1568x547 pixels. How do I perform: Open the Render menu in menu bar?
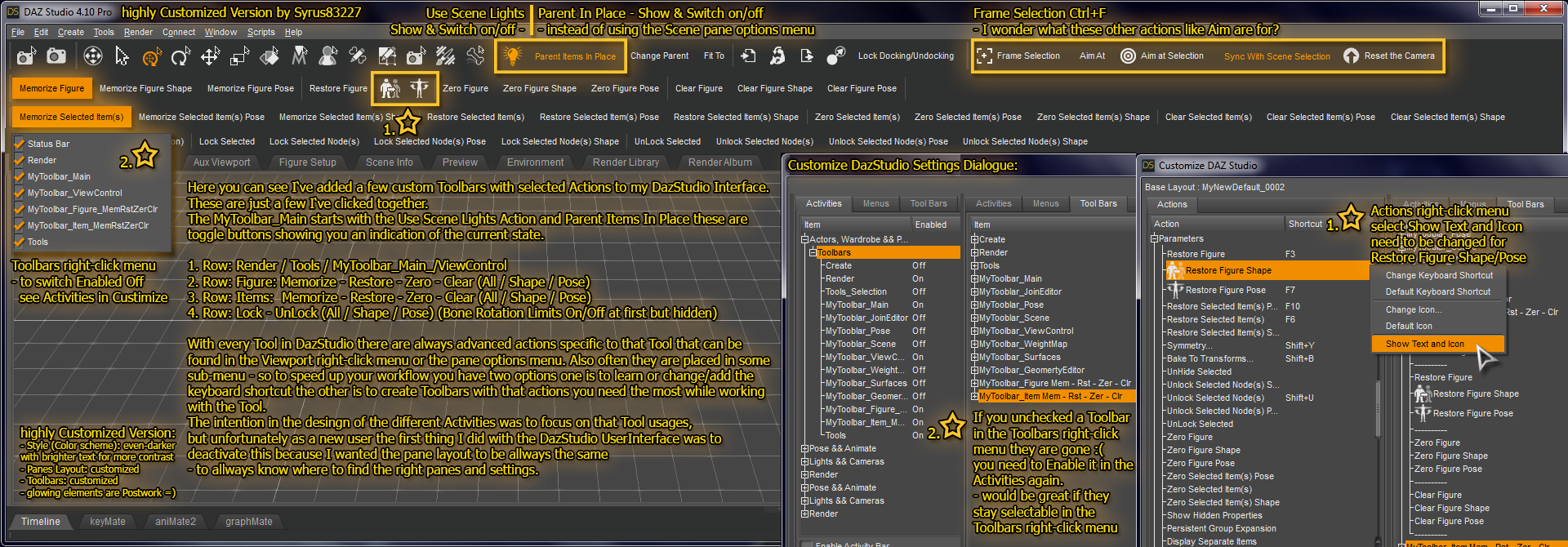(138, 32)
